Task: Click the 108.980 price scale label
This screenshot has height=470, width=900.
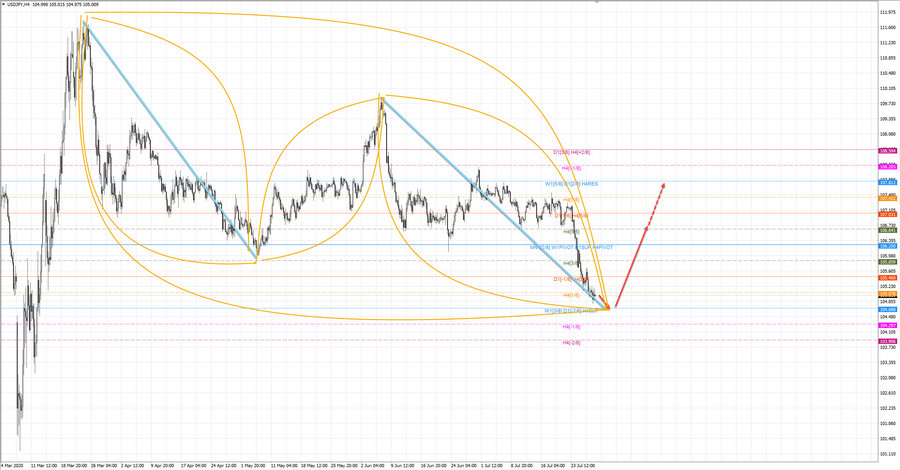Action: 888,134
